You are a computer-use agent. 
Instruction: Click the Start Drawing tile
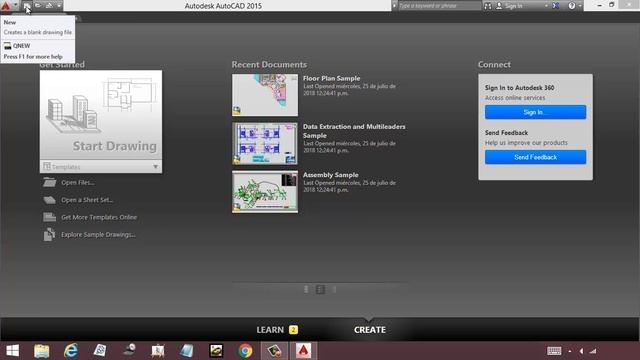click(101, 115)
